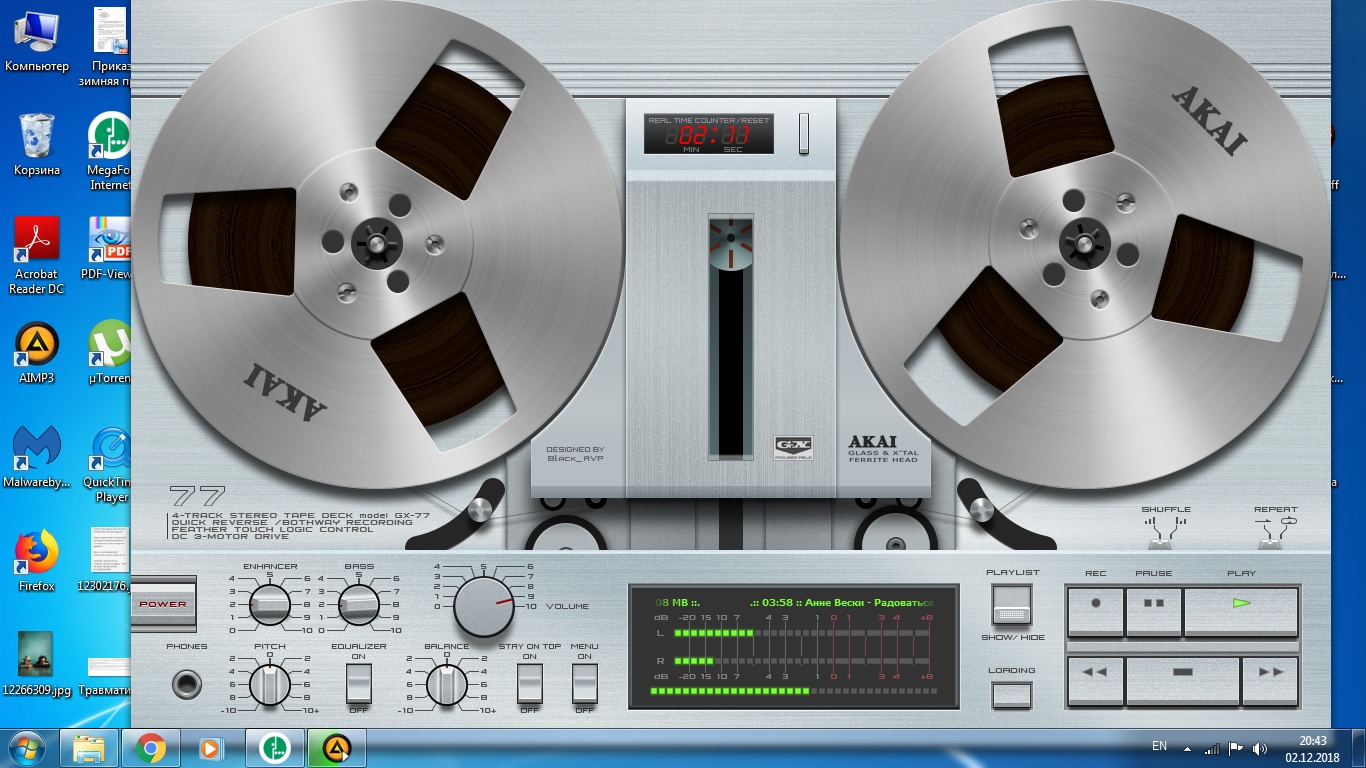Stop playback with the stop button
The width and height of the screenshot is (1366, 768).
point(1183,680)
